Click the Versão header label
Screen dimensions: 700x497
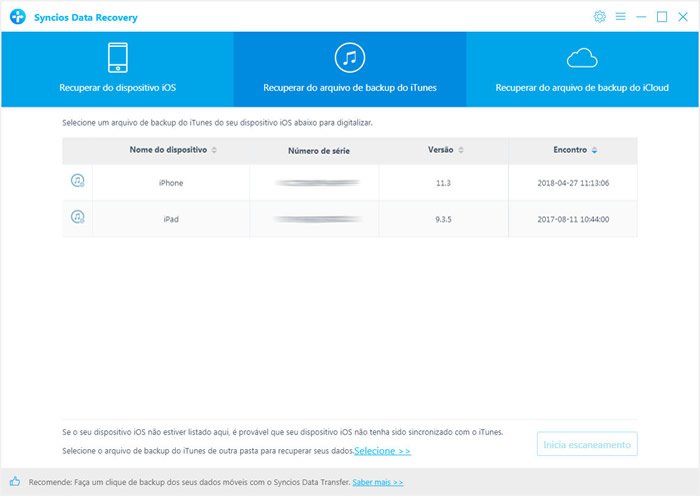tap(441, 150)
